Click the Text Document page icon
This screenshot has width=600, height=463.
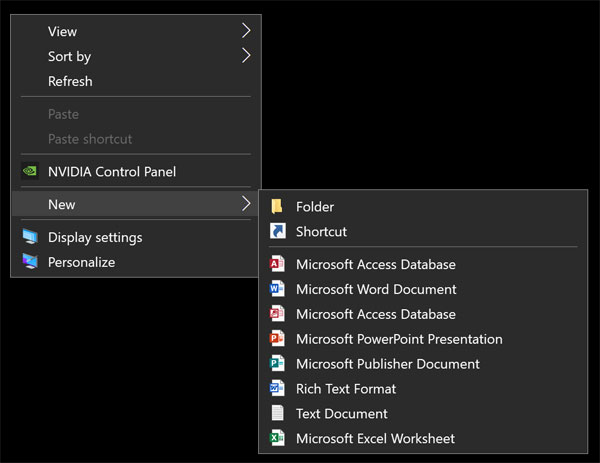(x=277, y=413)
